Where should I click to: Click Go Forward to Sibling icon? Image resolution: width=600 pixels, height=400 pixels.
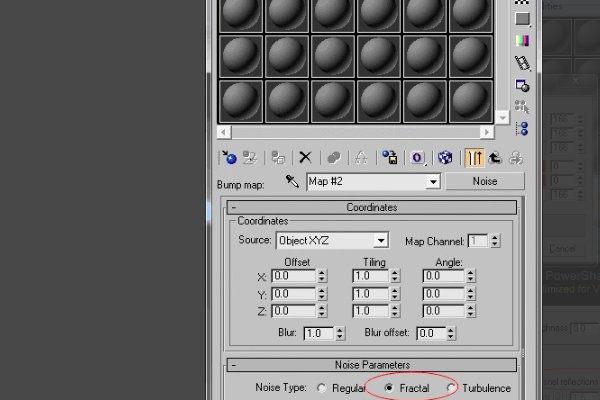[516, 157]
